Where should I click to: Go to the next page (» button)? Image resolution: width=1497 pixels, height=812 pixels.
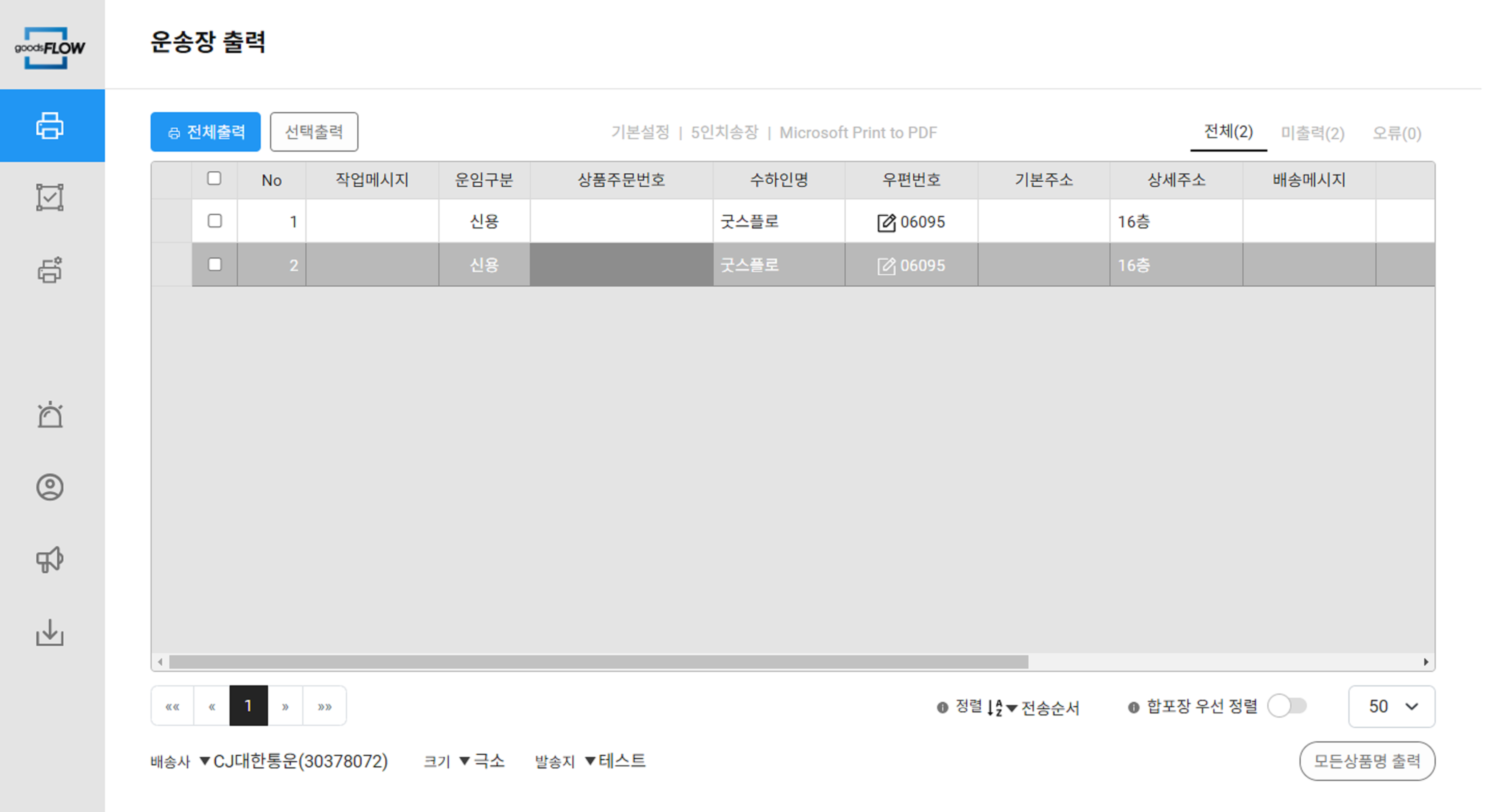pyautogui.click(x=285, y=706)
